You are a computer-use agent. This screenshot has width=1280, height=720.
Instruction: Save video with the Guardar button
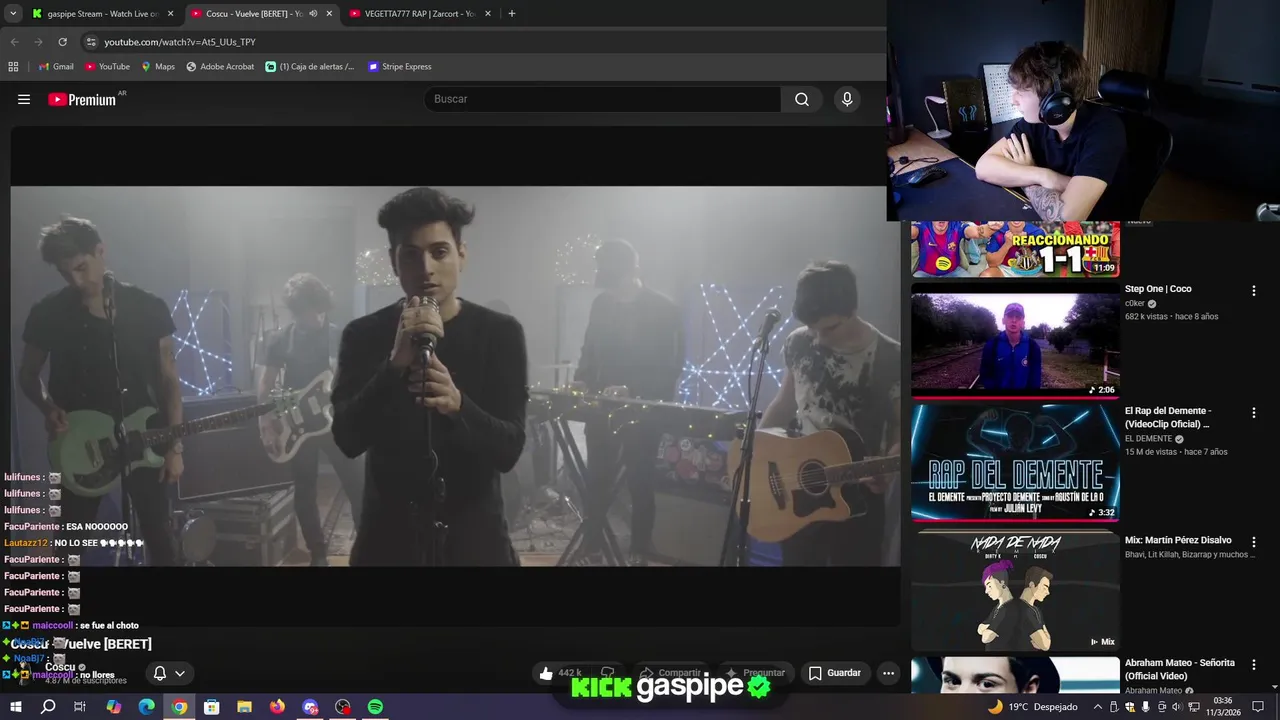click(x=834, y=673)
